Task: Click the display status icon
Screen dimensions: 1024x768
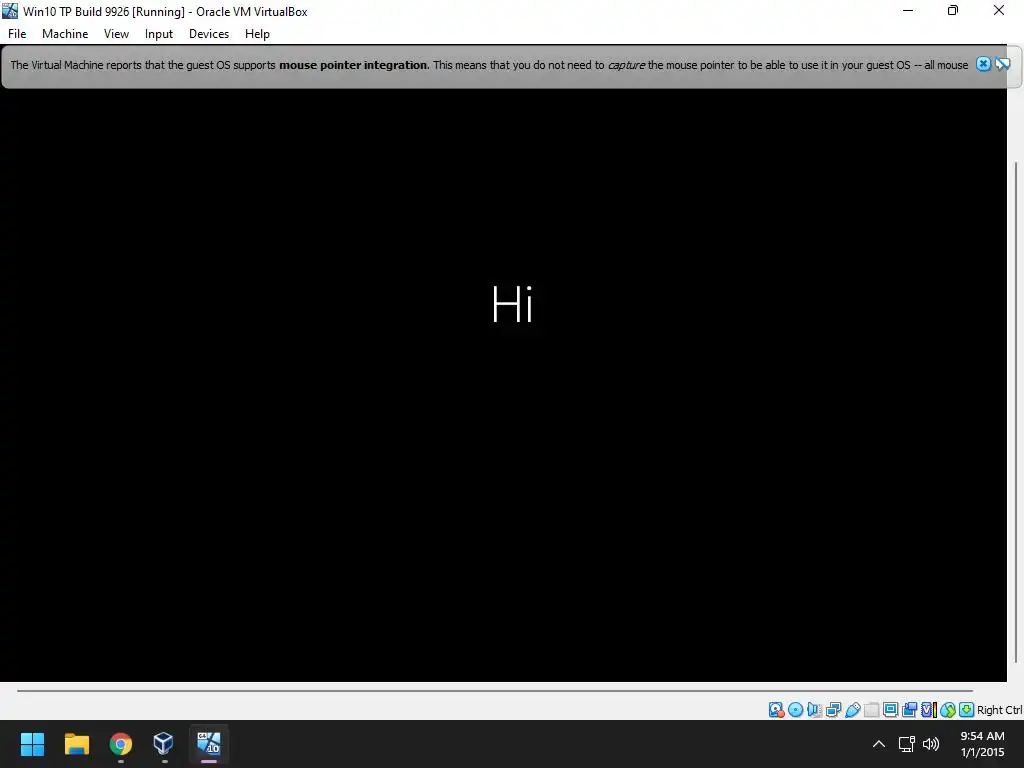Action: 890,710
